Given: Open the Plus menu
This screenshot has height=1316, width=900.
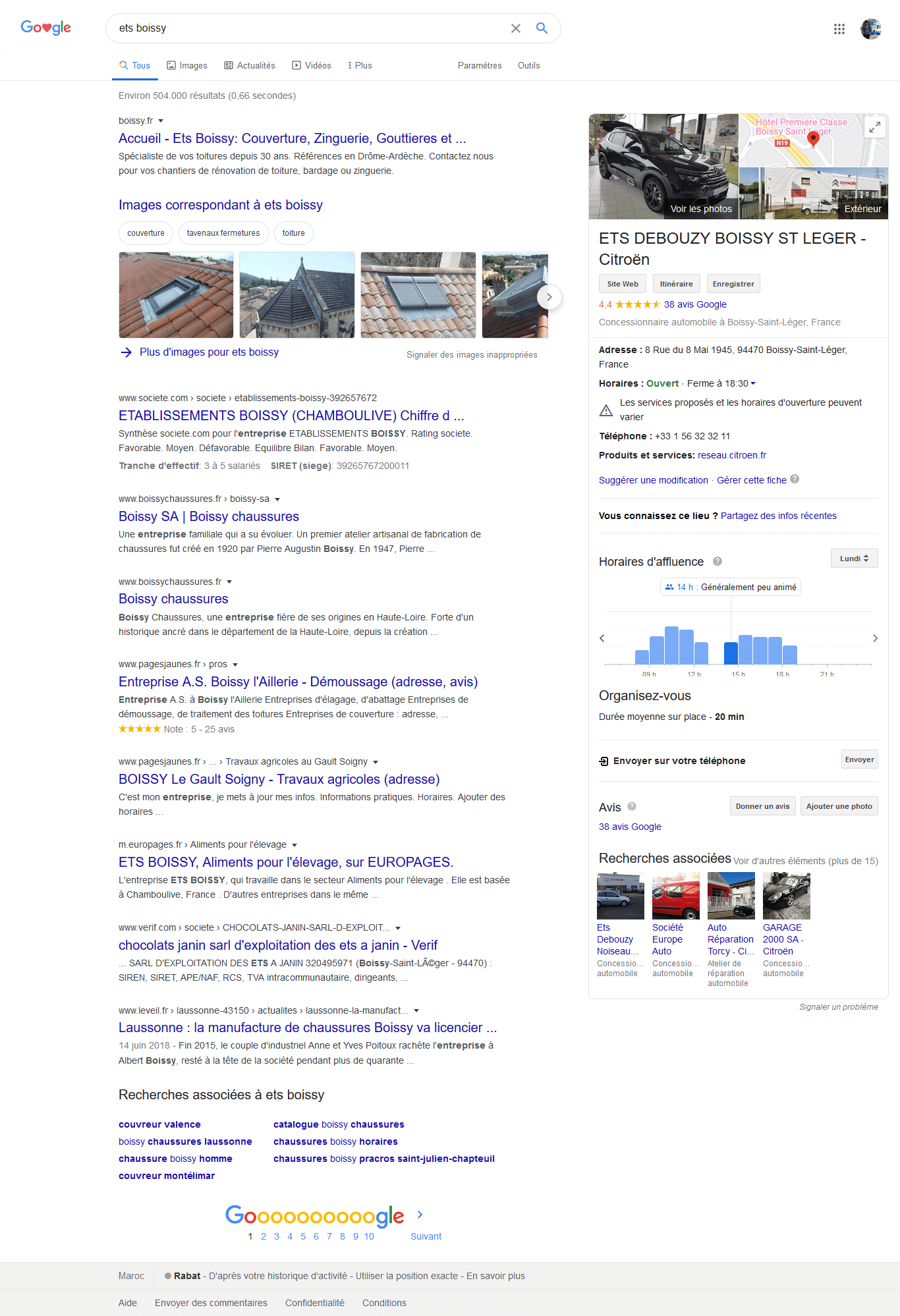Looking at the screenshot, I should [360, 65].
